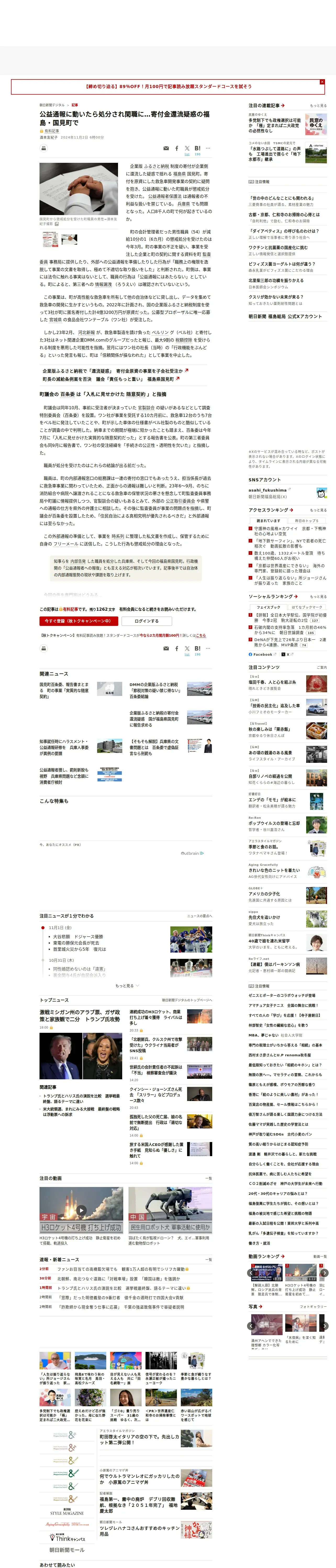Hatena B! bookmark icon below the paywall

[198, 648]
